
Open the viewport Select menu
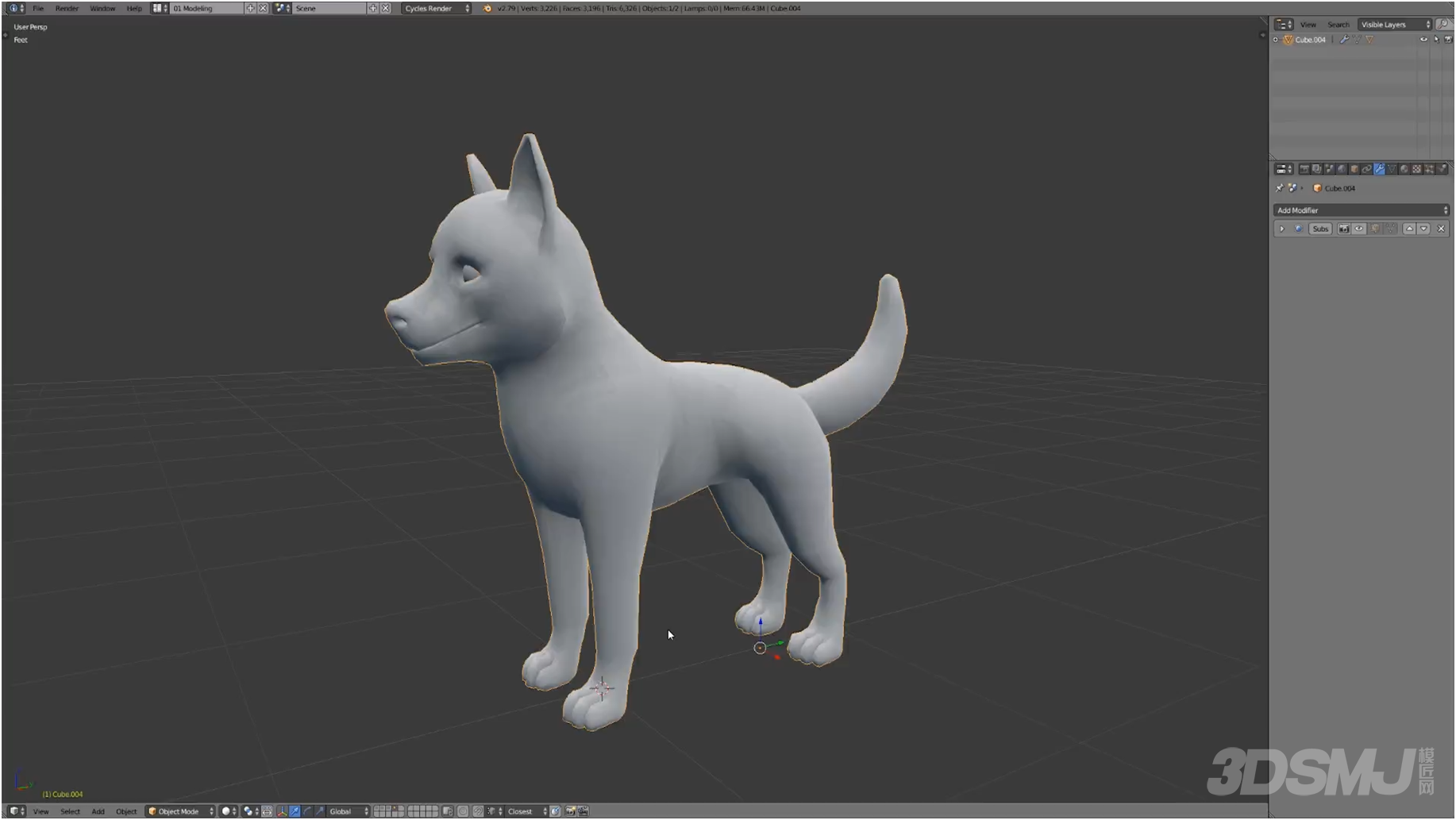click(x=70, y=811)
